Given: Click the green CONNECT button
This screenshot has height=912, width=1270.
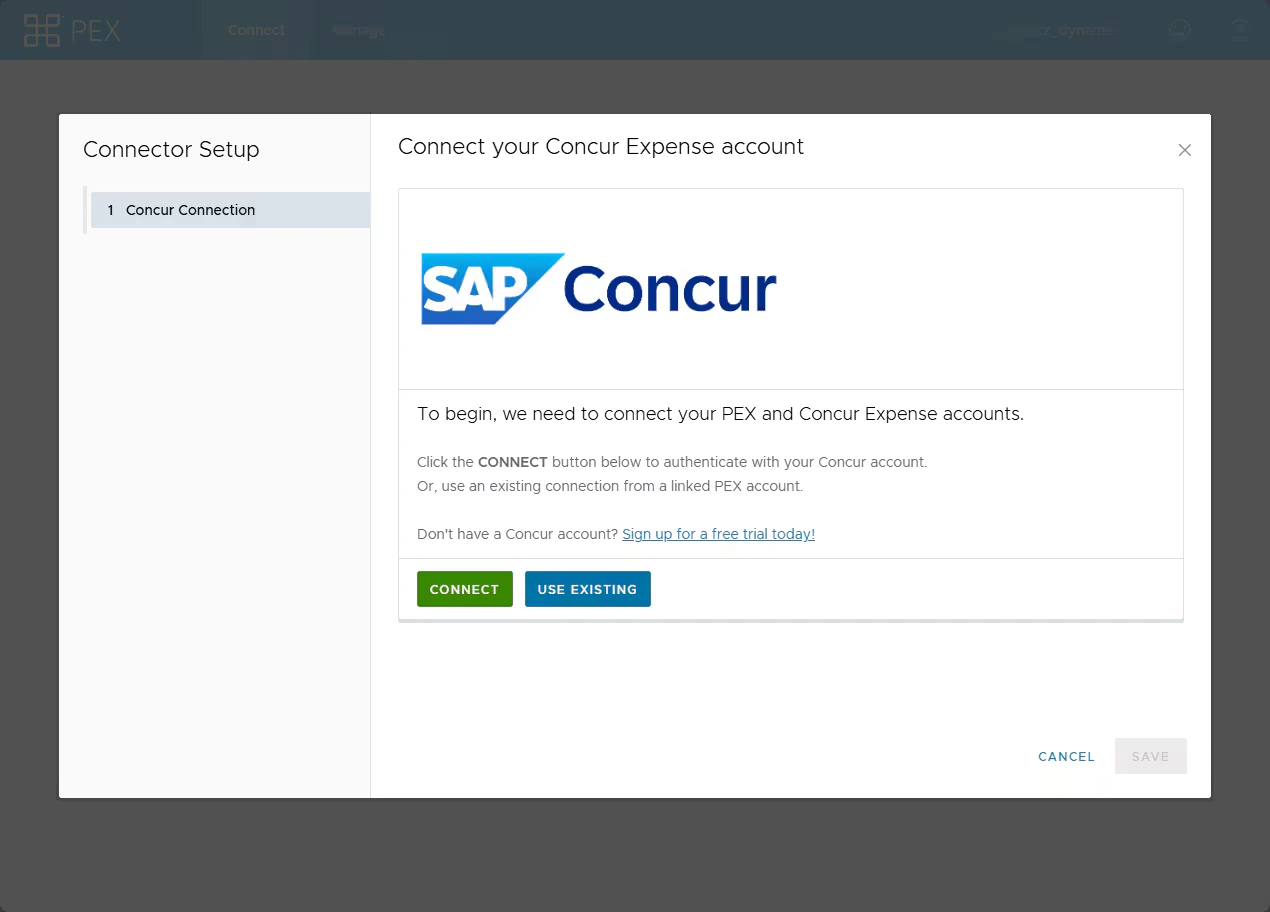Looking at the screenshot, I should [465, 589].
